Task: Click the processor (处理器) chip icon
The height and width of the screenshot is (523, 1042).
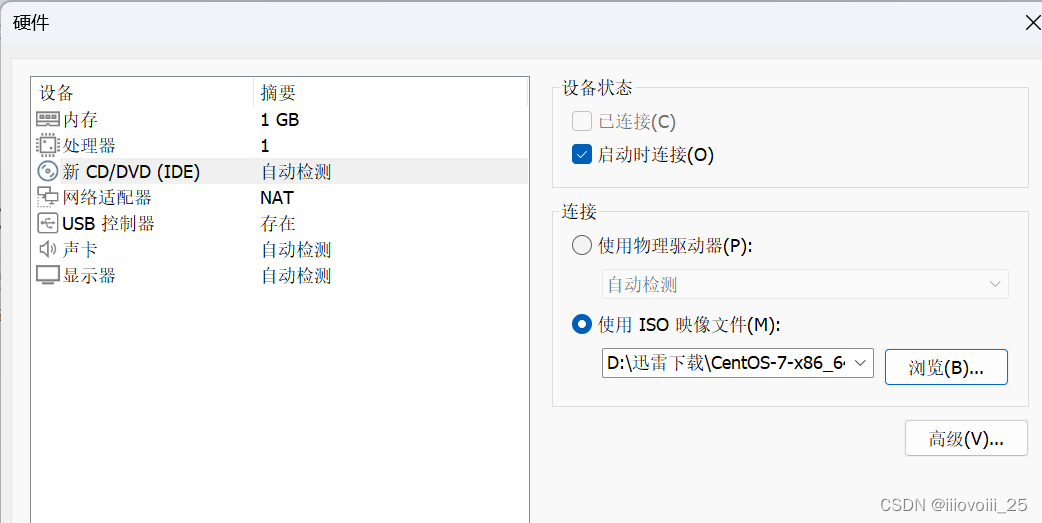Action: pyautogui.click(x=48, y=146)
